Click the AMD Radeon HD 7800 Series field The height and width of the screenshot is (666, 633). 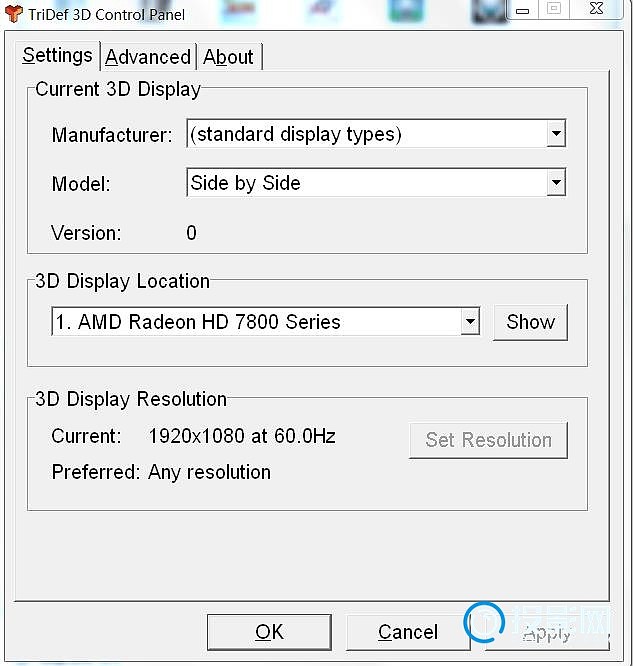click(x=266, y=322)
